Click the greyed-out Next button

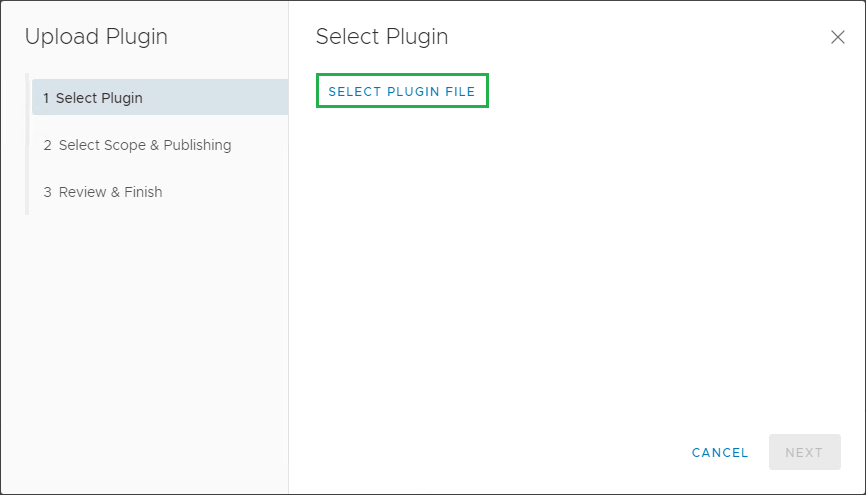(x=804, y=452)
